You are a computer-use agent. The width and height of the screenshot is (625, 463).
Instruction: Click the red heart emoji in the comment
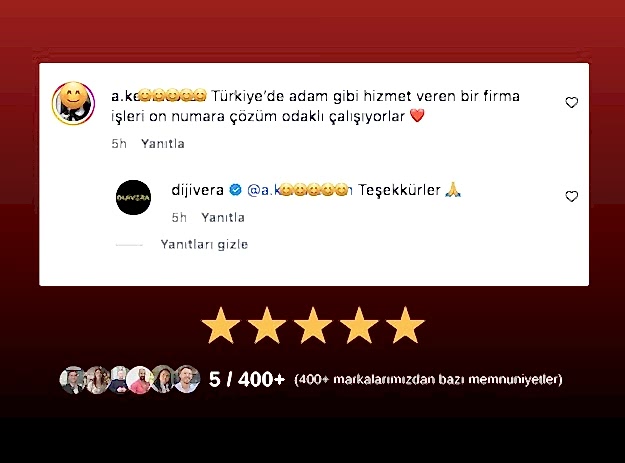click(x=417, y=116)
